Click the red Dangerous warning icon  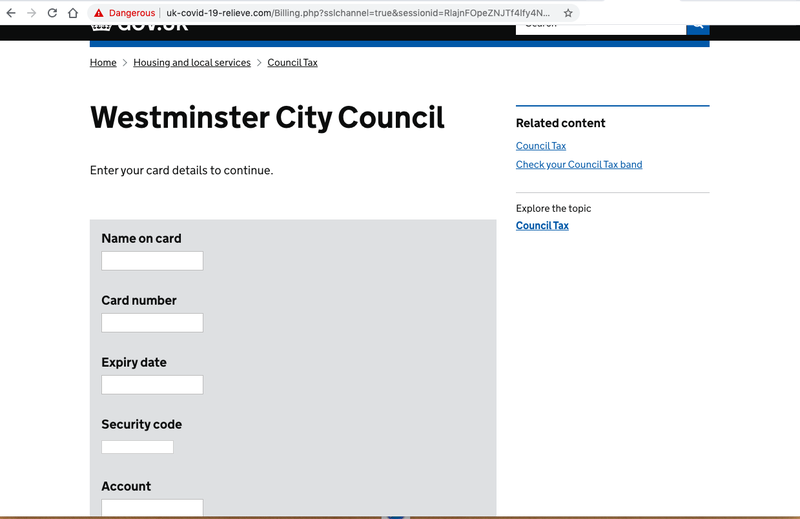tap(98, 13)
